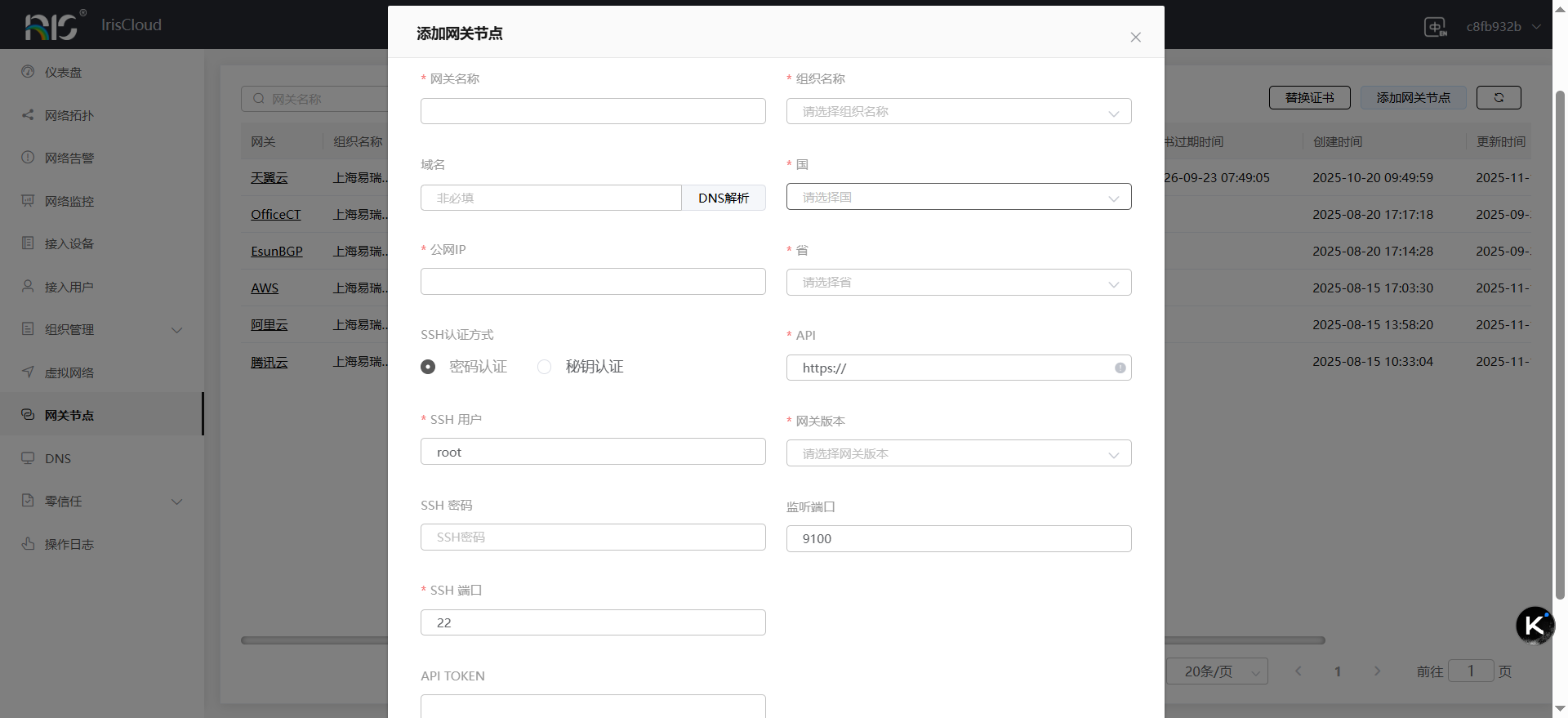Open the 组织名称 dropdown in the dialog

(x=958, y=111)
